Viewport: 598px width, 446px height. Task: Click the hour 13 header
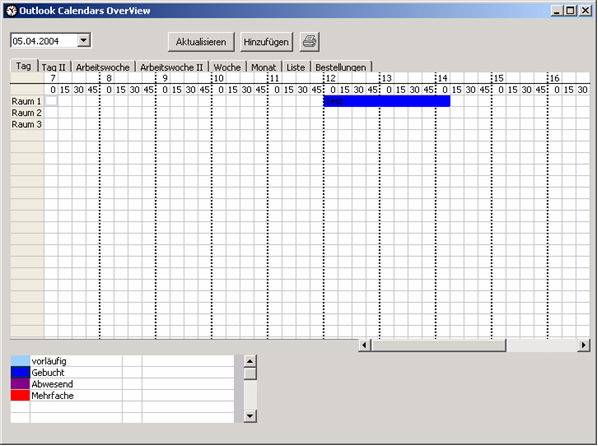[x=387, y=78]
